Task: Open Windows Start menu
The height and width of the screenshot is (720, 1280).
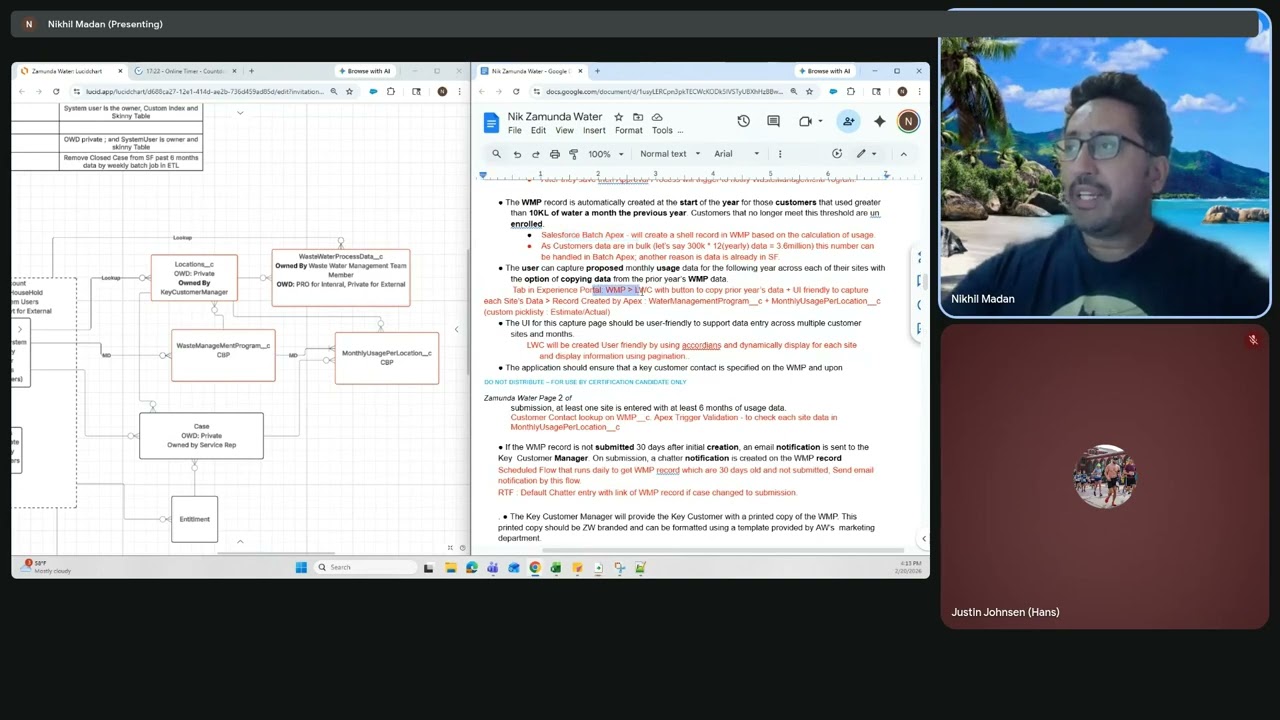Action: click(301, 567)
